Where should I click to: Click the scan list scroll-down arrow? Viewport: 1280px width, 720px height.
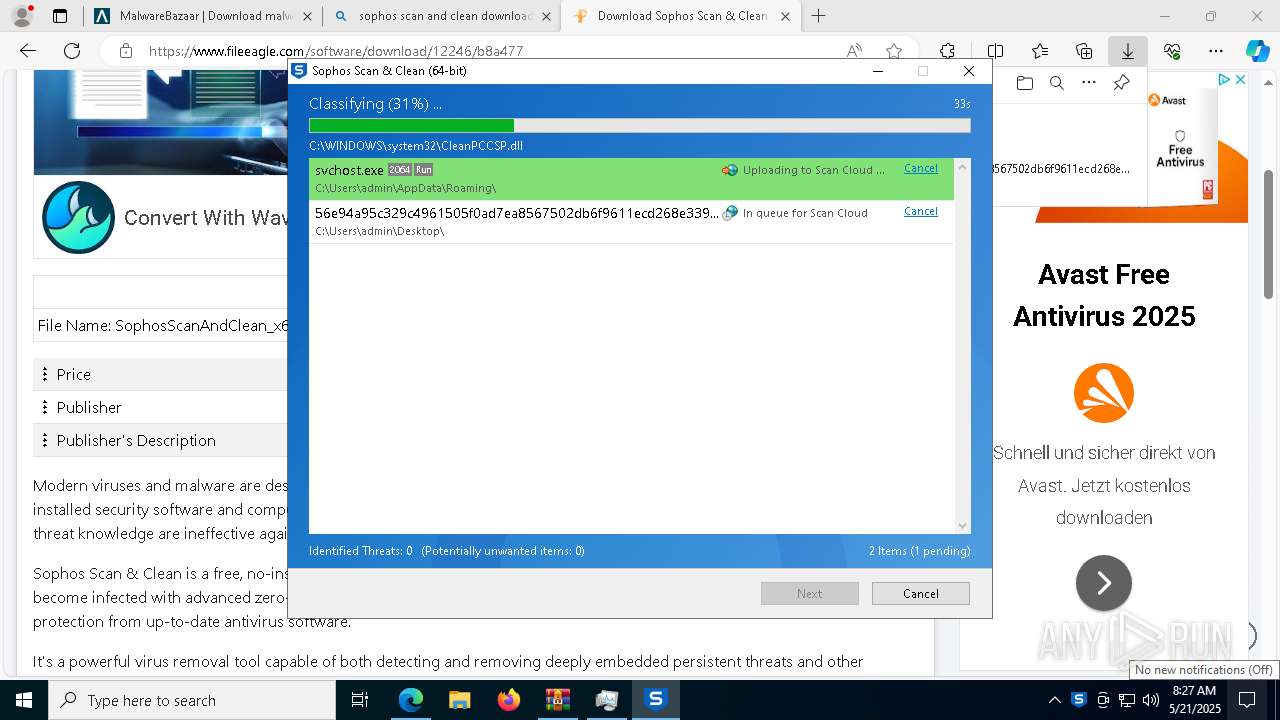962,526
